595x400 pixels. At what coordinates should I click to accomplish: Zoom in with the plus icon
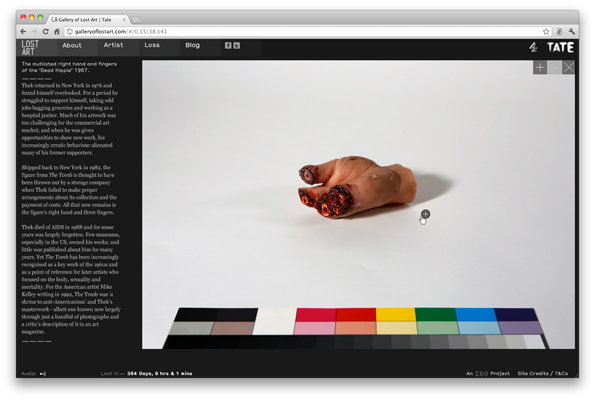540,68
